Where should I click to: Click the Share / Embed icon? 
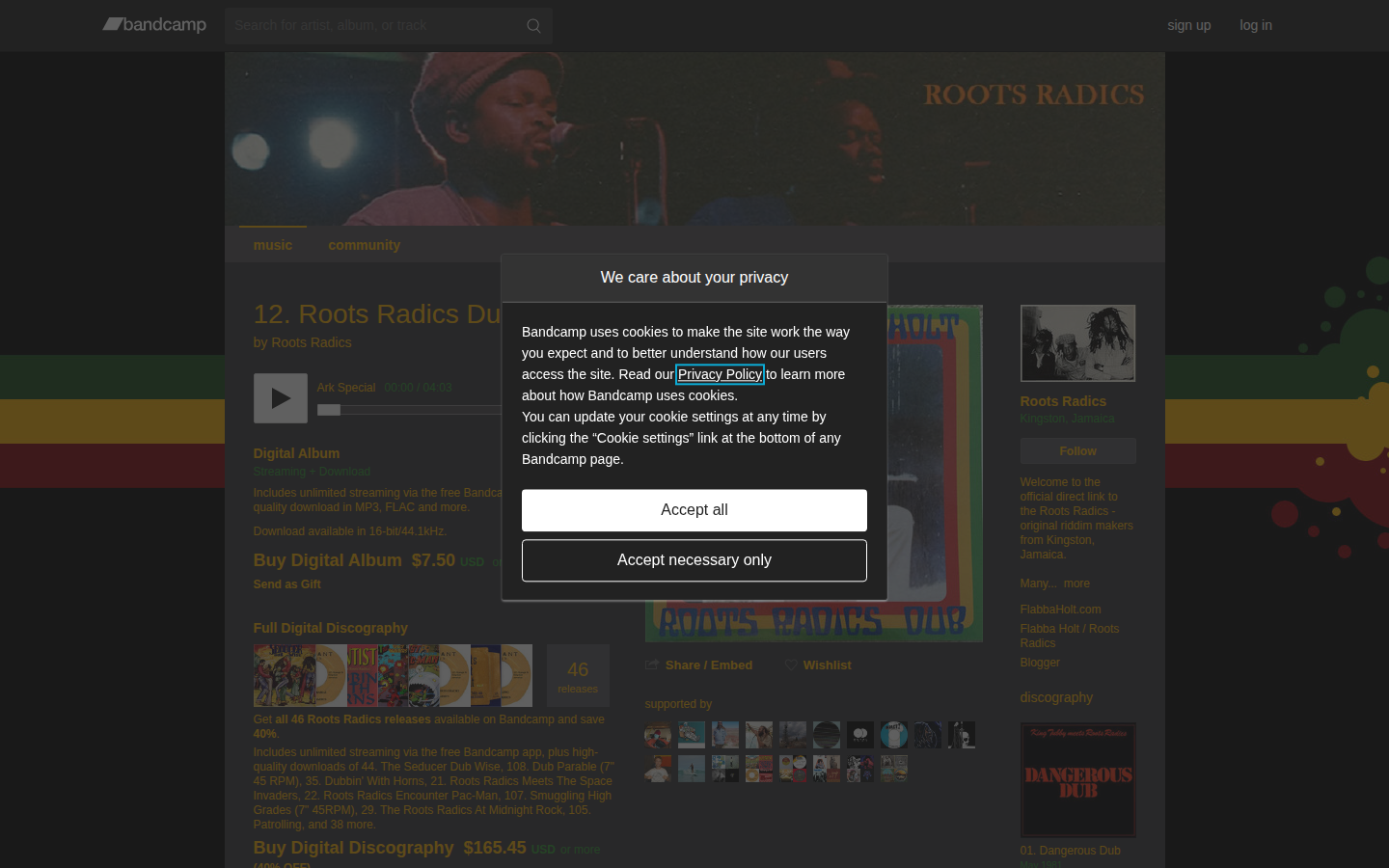(652, 665)
